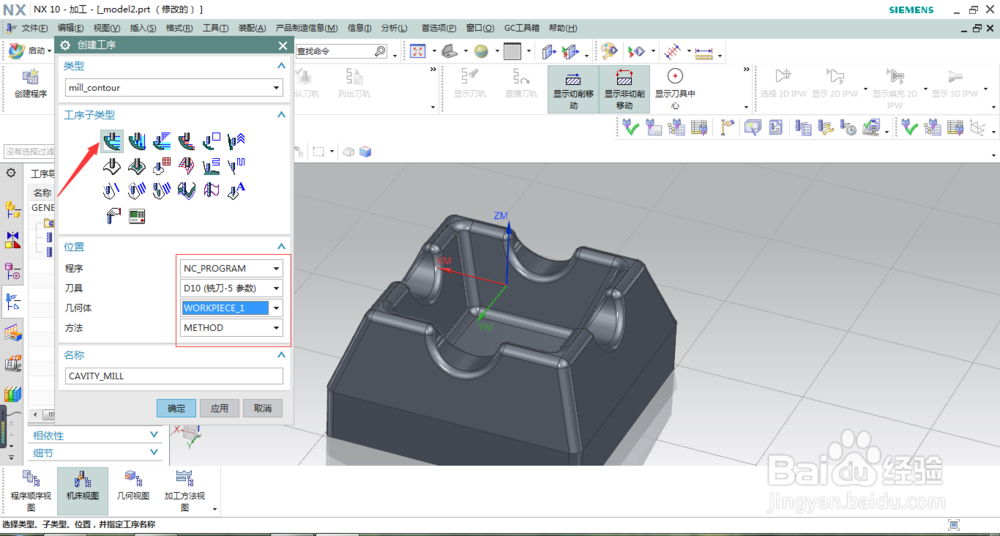Open the 方法 METHOD dropdown

[x=276, y=328]
